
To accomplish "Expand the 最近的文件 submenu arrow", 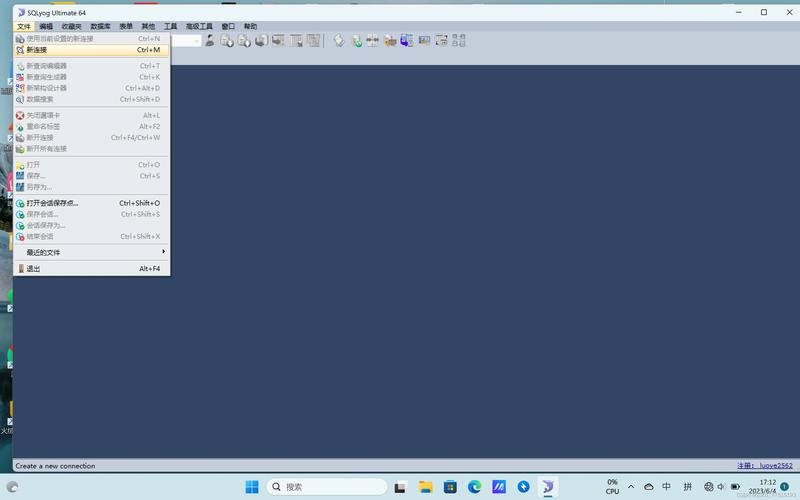I will pyautogui.click(x=163, y=252).
